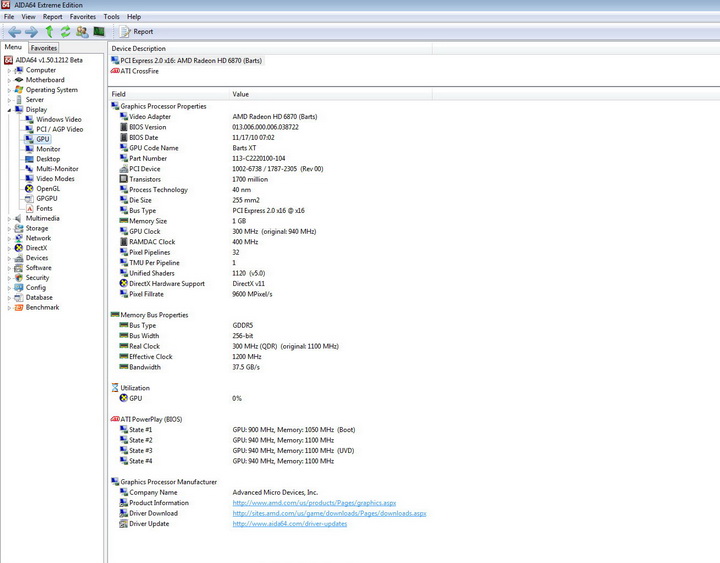Open the File menu
The width and height of the screenshot is (720, 563).
click(9, 17)
